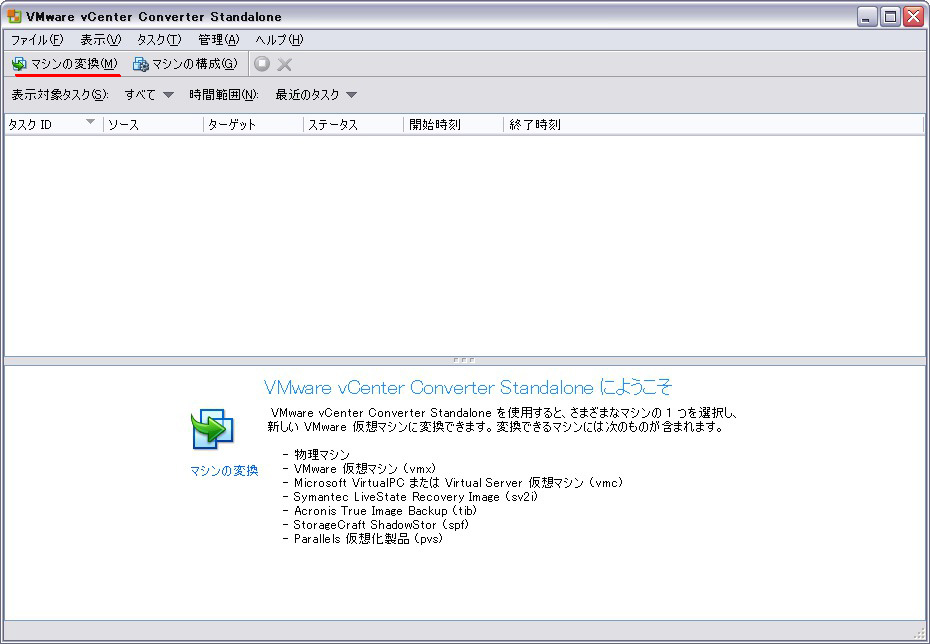Click the ステータス column header
This screenshot has width=930, height=644.
[353, 125]
